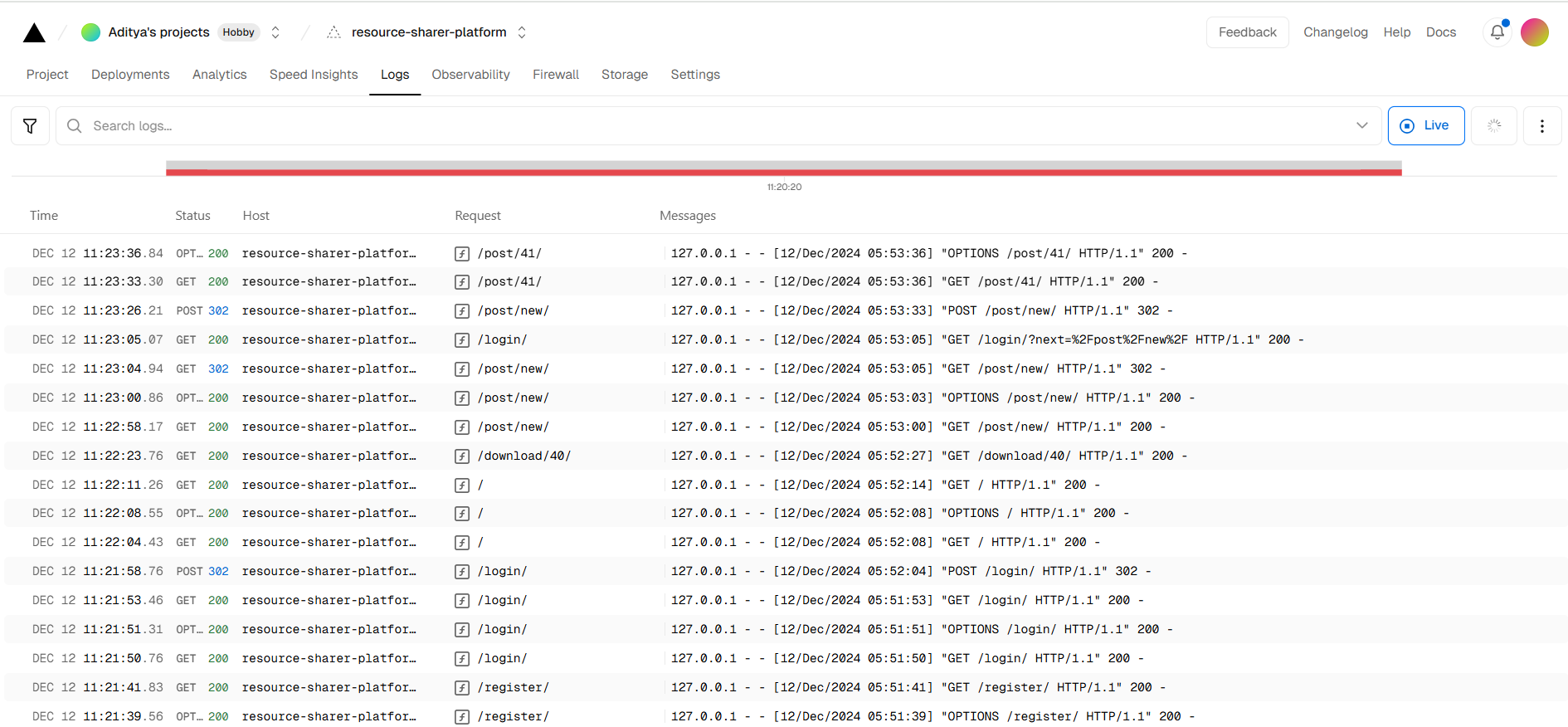1568x727 pixels.
Task: Click the Feedback button
Action: (x=1247, y=32)
